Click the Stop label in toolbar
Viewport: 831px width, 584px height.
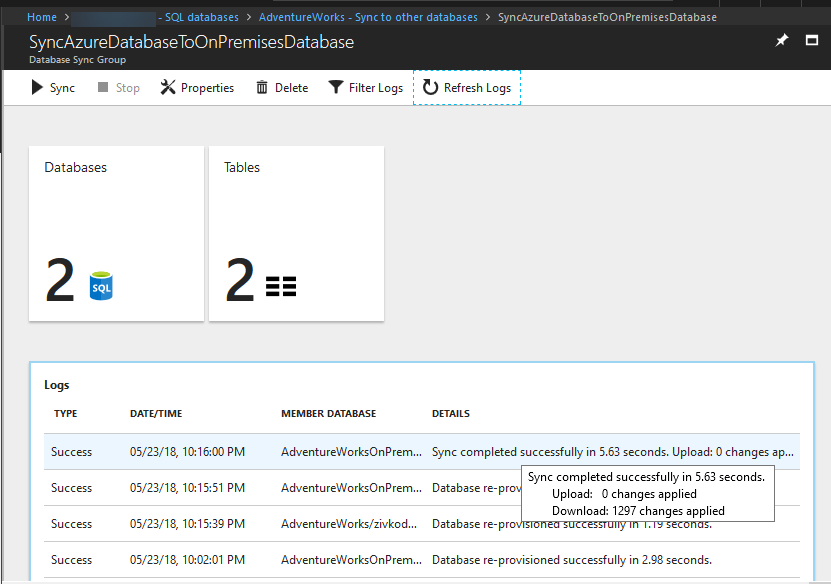click(128, 88)
